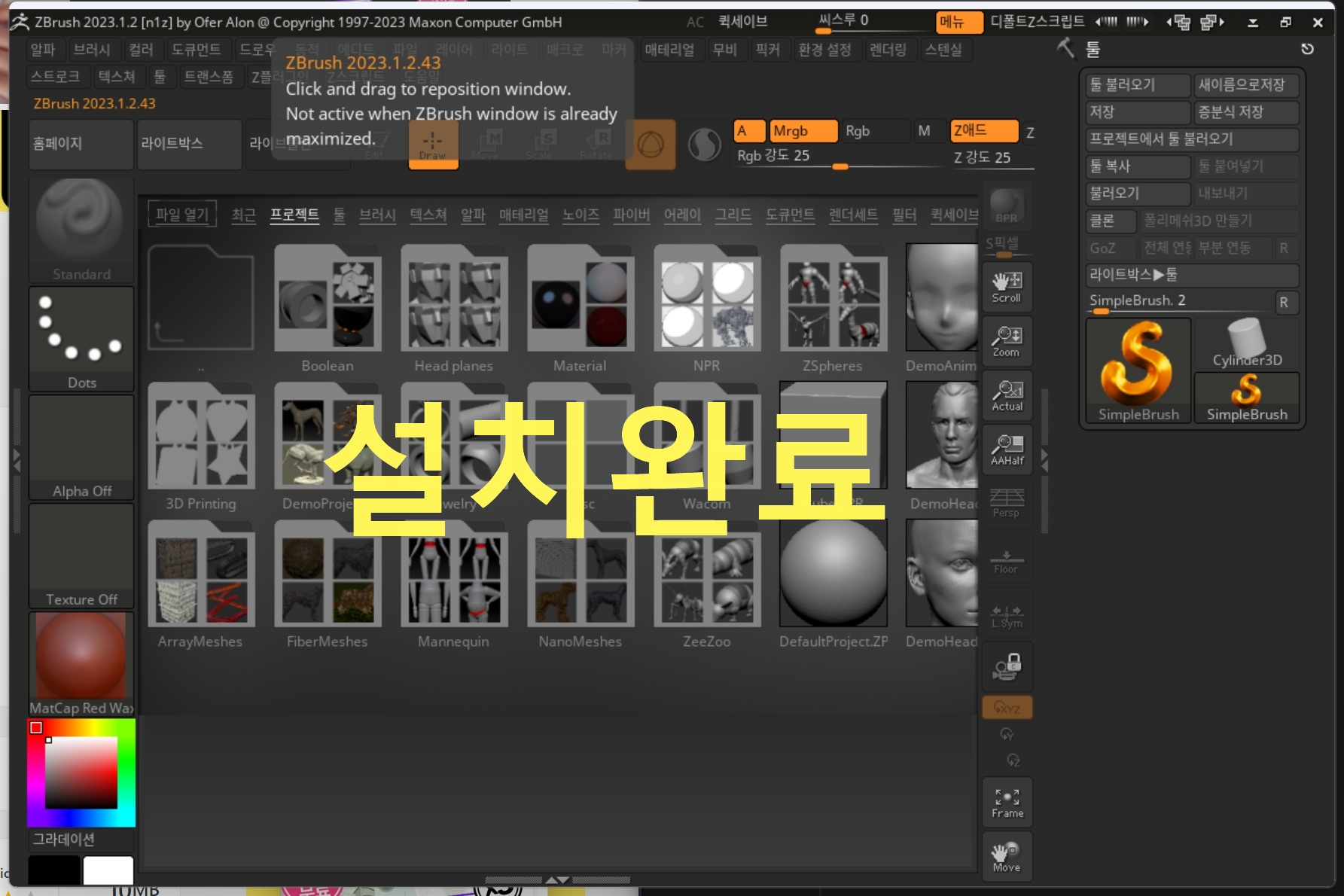1344x896 pixels.
Task: Select the Scroll navigation icon
Action: tap(1007, 287)
